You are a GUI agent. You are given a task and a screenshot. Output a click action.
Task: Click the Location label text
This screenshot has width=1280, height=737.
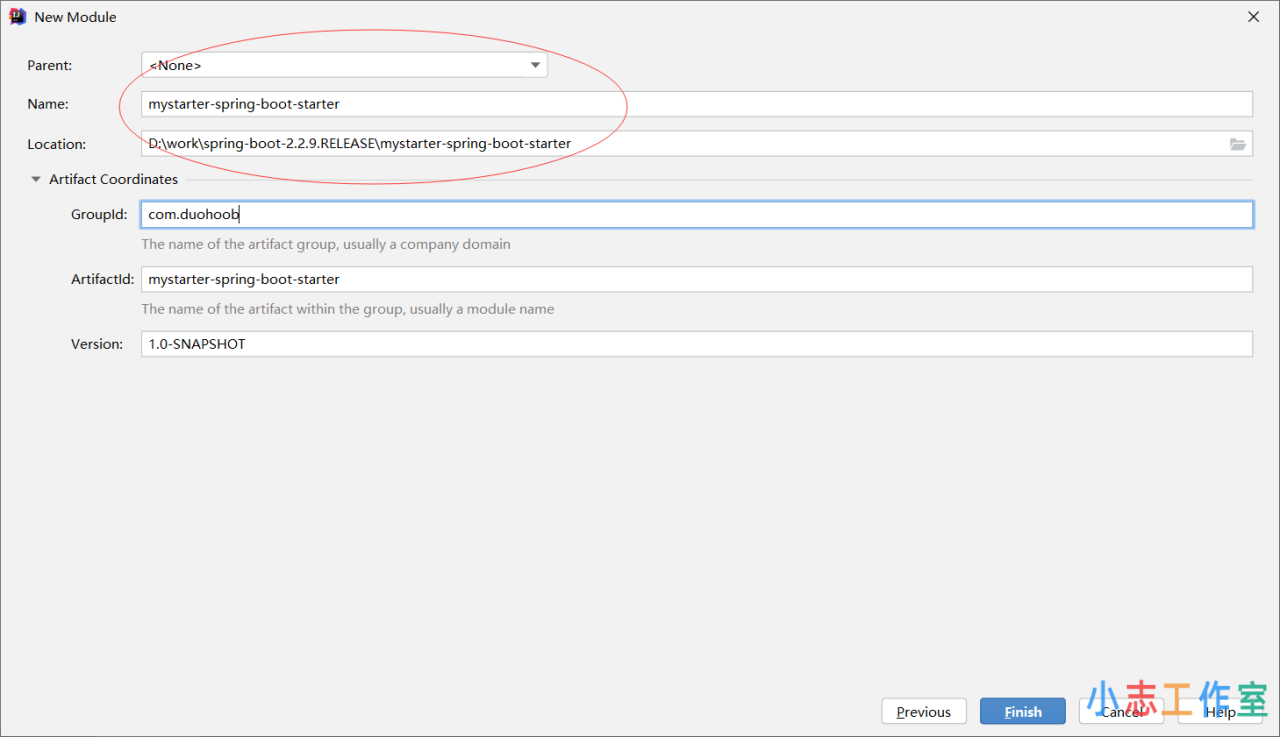click(x=56, y=145)
